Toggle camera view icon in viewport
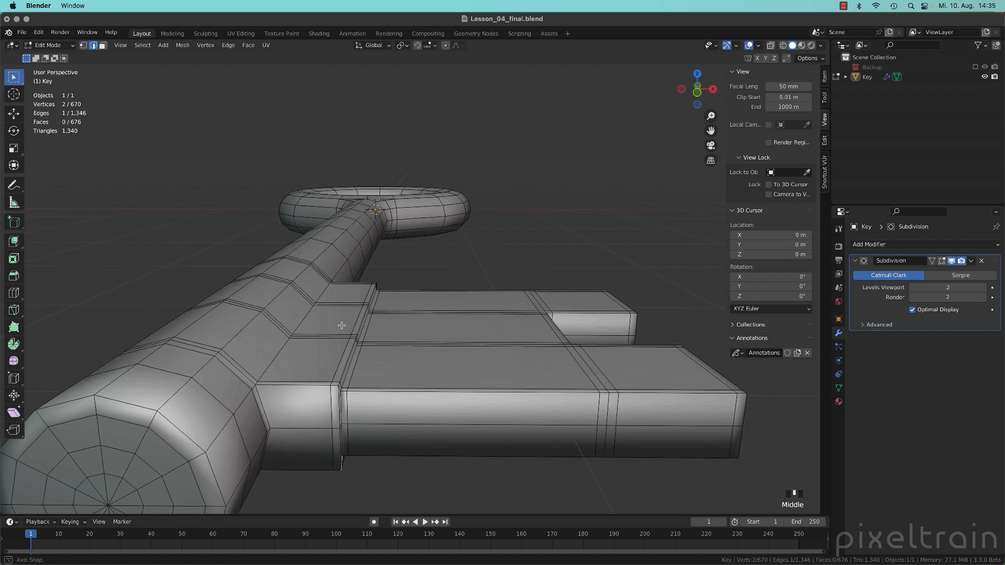The height and width of the screenshot is (565, 1005). point(711,145)
